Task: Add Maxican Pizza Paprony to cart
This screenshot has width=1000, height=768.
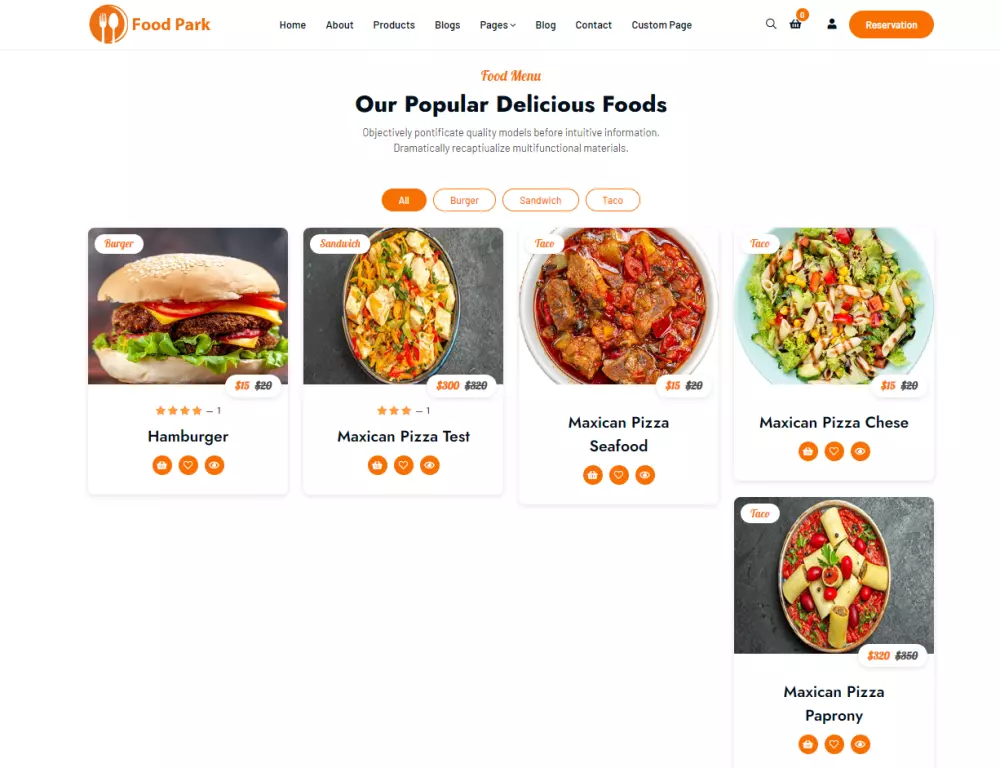Action: pos(808,744)
